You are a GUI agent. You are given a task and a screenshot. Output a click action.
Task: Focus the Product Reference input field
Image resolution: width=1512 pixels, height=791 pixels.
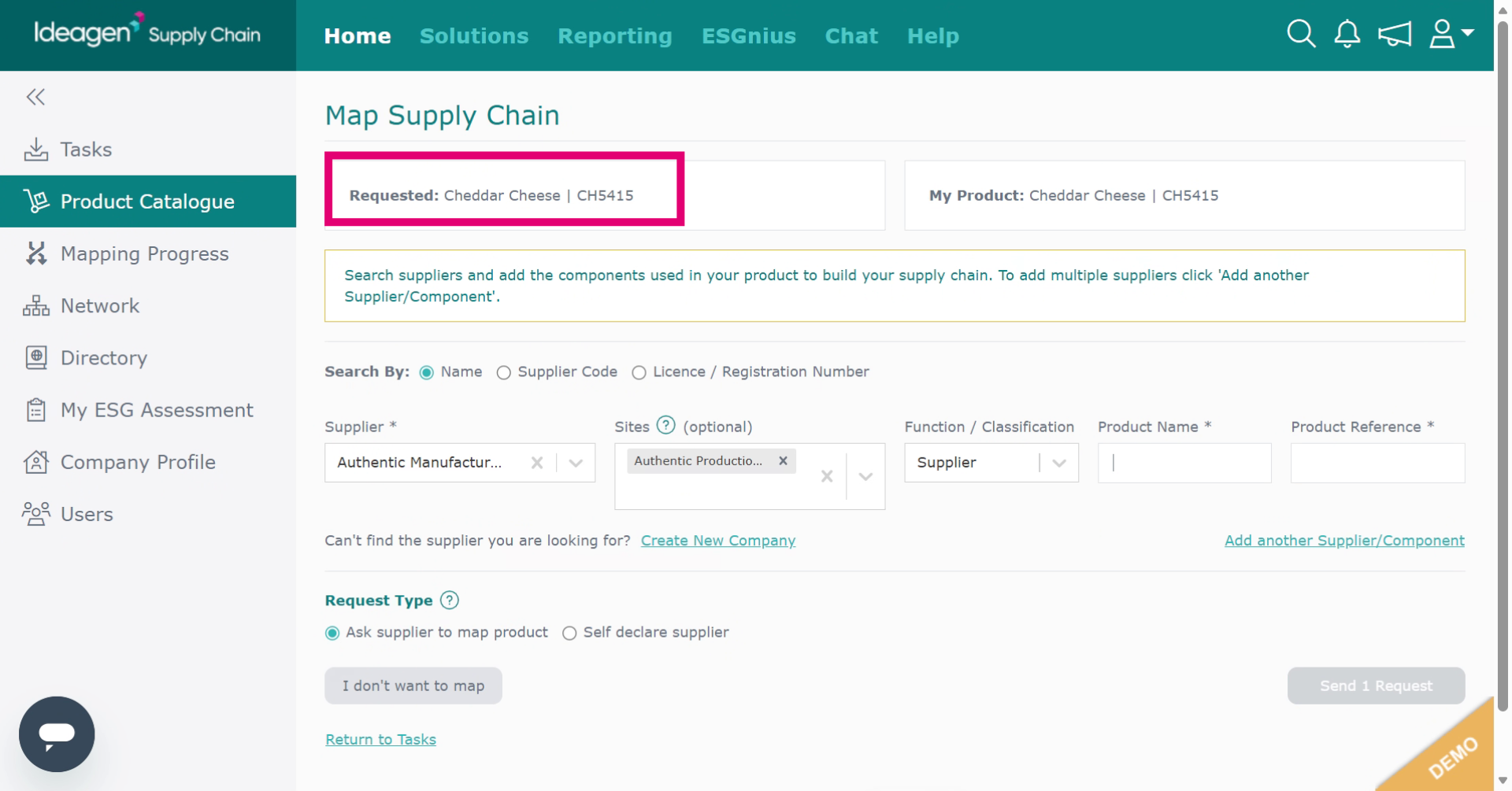pyautogui.click(x=1377, y=463)
